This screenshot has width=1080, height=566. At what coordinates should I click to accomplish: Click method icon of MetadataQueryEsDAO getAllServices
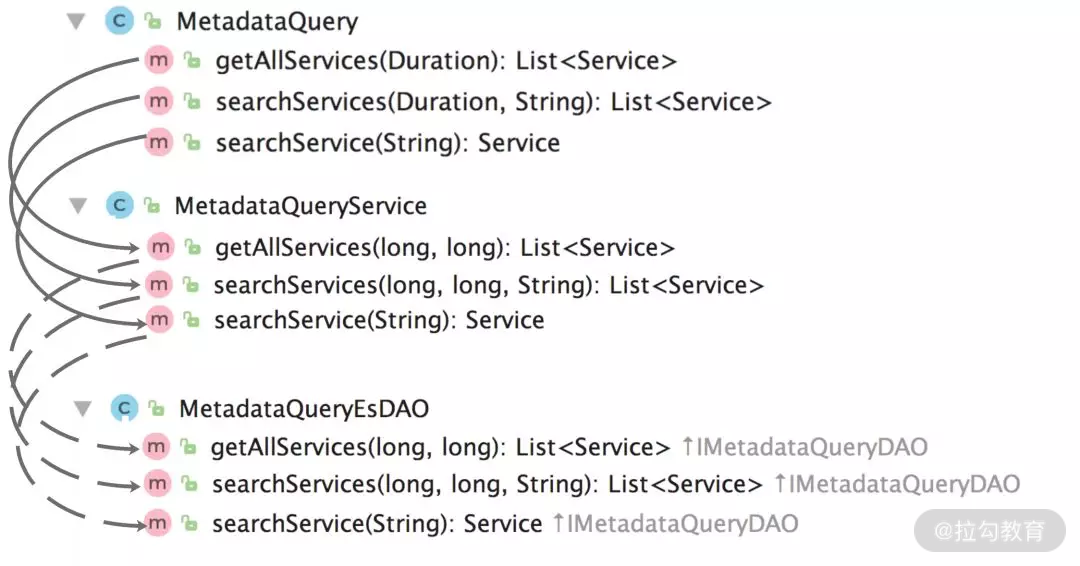pyautogui.click(x=156, y=446)
